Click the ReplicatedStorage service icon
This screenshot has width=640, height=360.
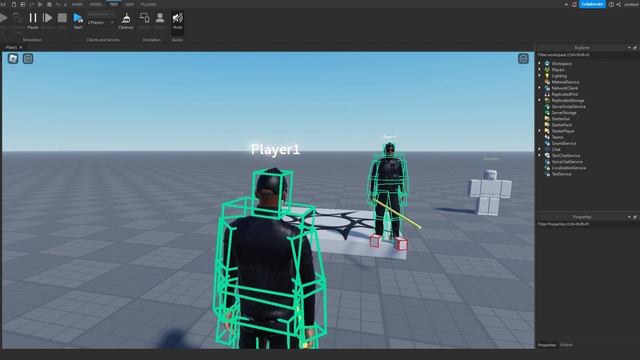[547, 100]
